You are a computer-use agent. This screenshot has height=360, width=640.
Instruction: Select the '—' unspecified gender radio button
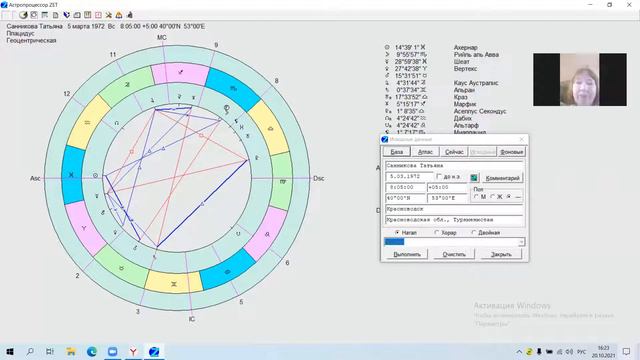(x=509, y=197)
